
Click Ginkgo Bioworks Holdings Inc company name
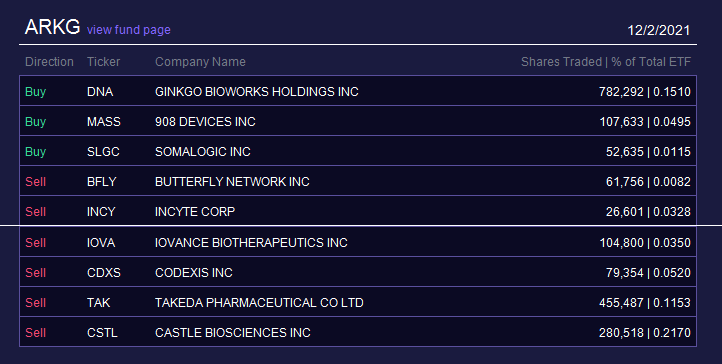coord(256,92)
